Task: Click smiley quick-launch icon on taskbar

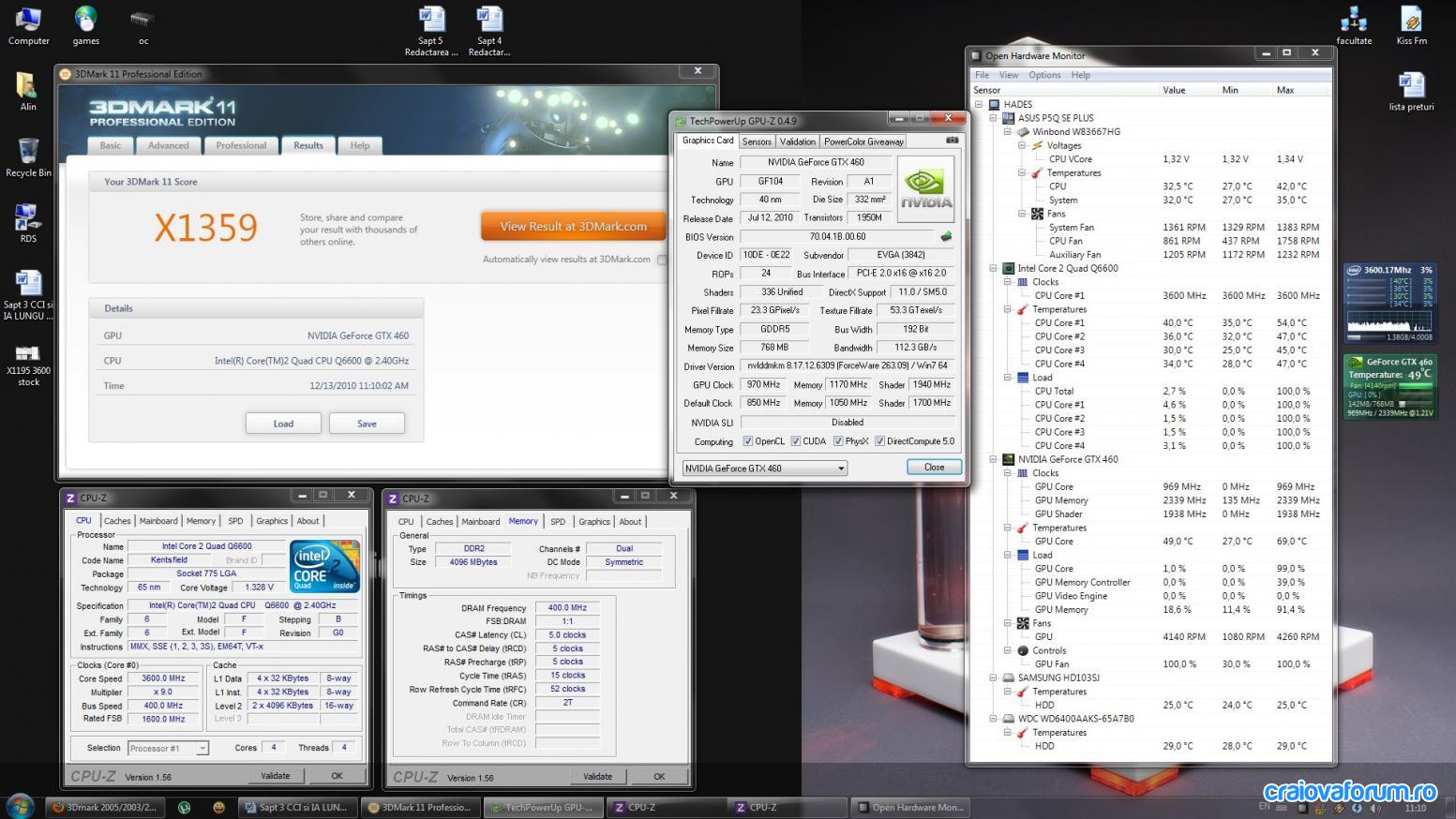Action: click(218, 807)
